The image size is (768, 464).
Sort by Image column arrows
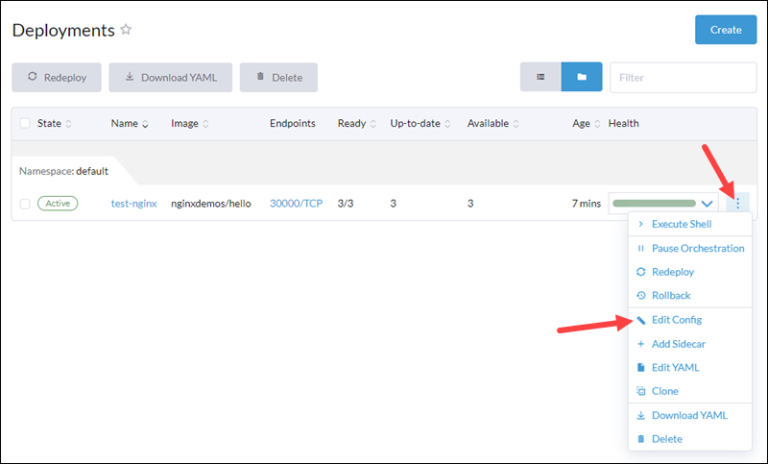[206, 123]
